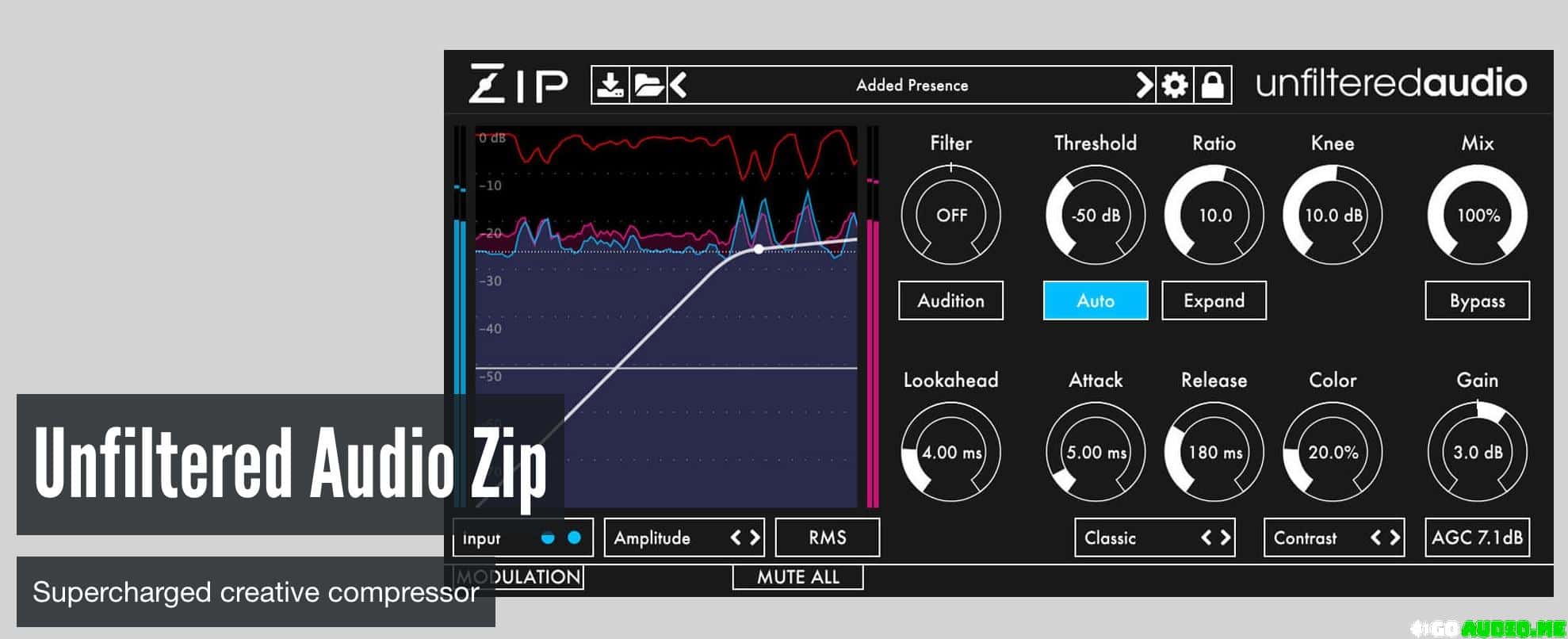This screenshot has height=639, width=1568.
Task: Click the left arrow beside Contrast
Action: [1376, 538]
